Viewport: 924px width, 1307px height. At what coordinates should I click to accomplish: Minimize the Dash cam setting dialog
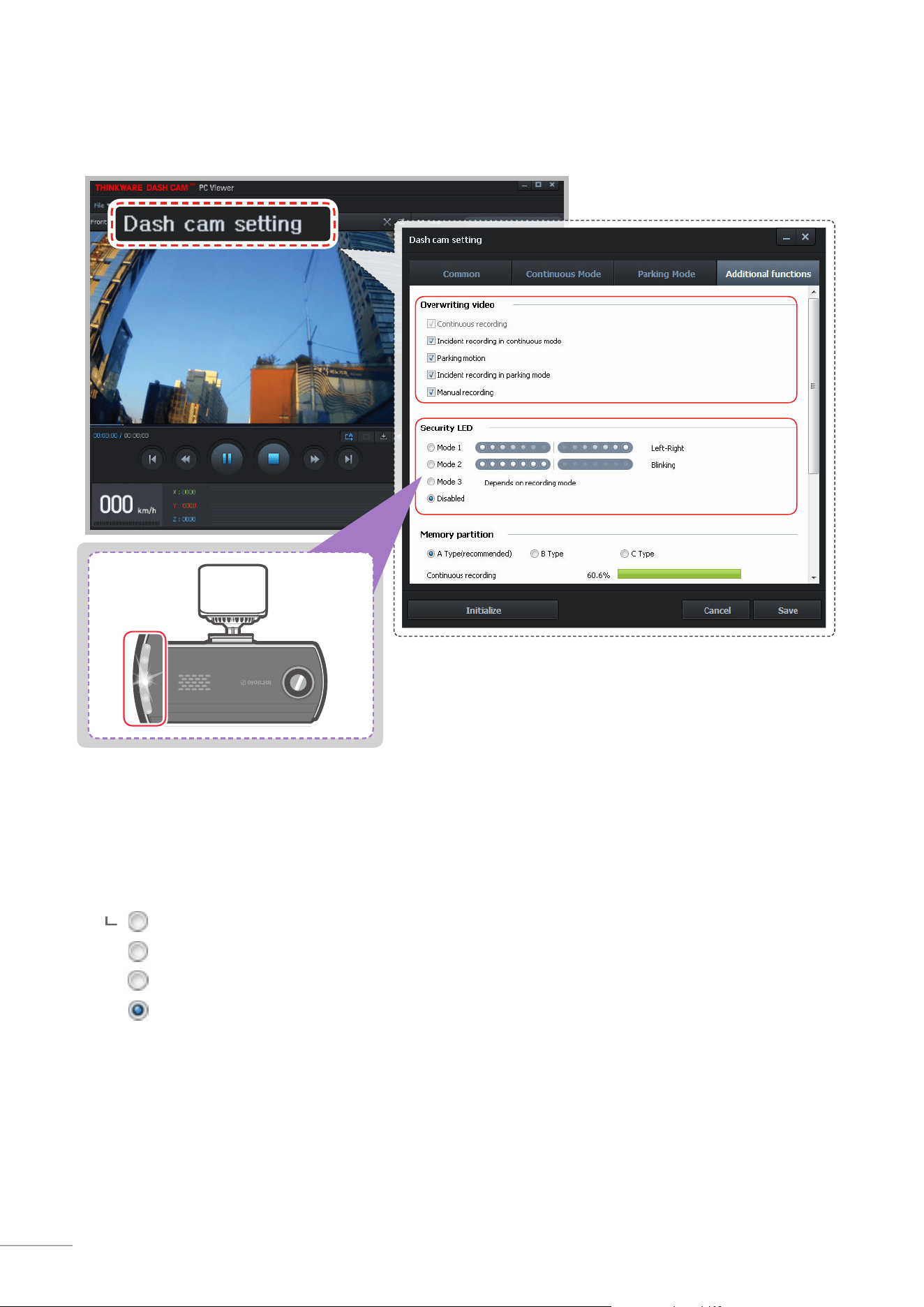coord(787,237)
